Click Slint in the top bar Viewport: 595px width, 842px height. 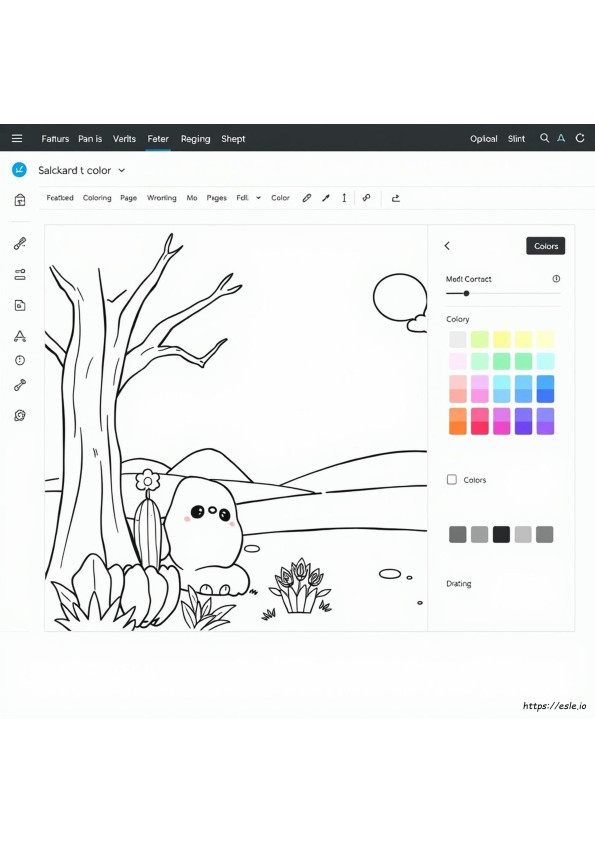(x=516, y=139)
